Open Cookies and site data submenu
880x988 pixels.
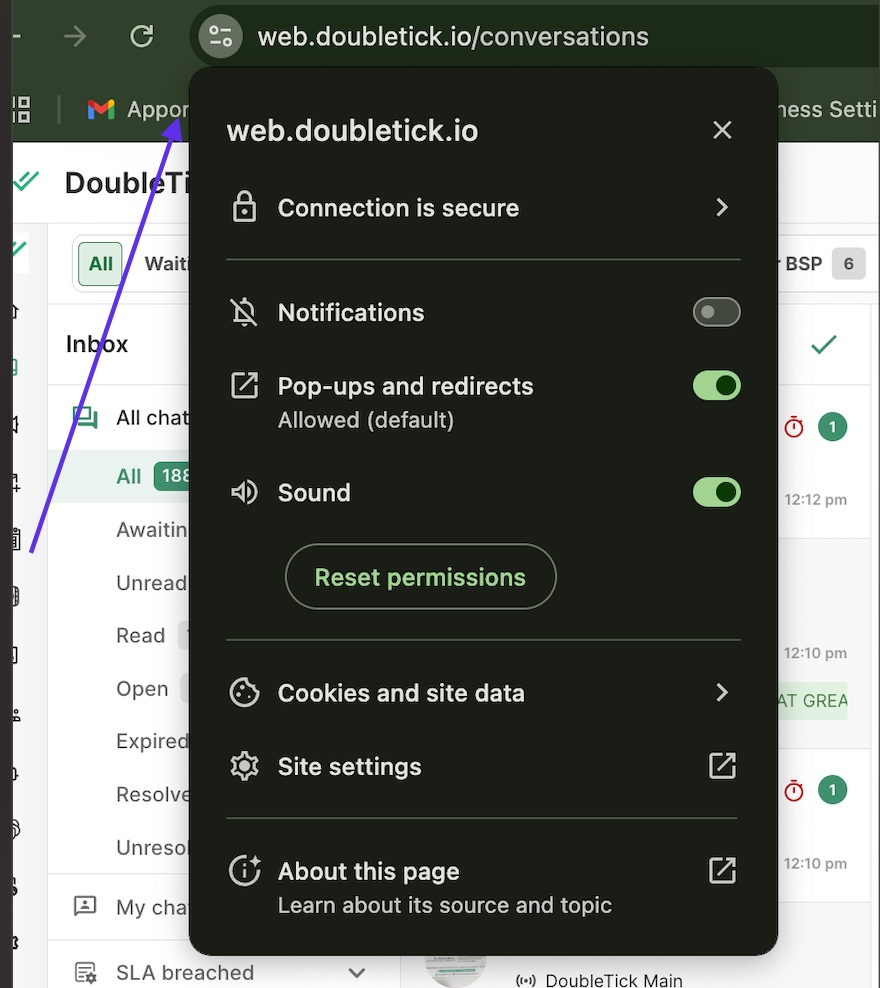[722, 693]
